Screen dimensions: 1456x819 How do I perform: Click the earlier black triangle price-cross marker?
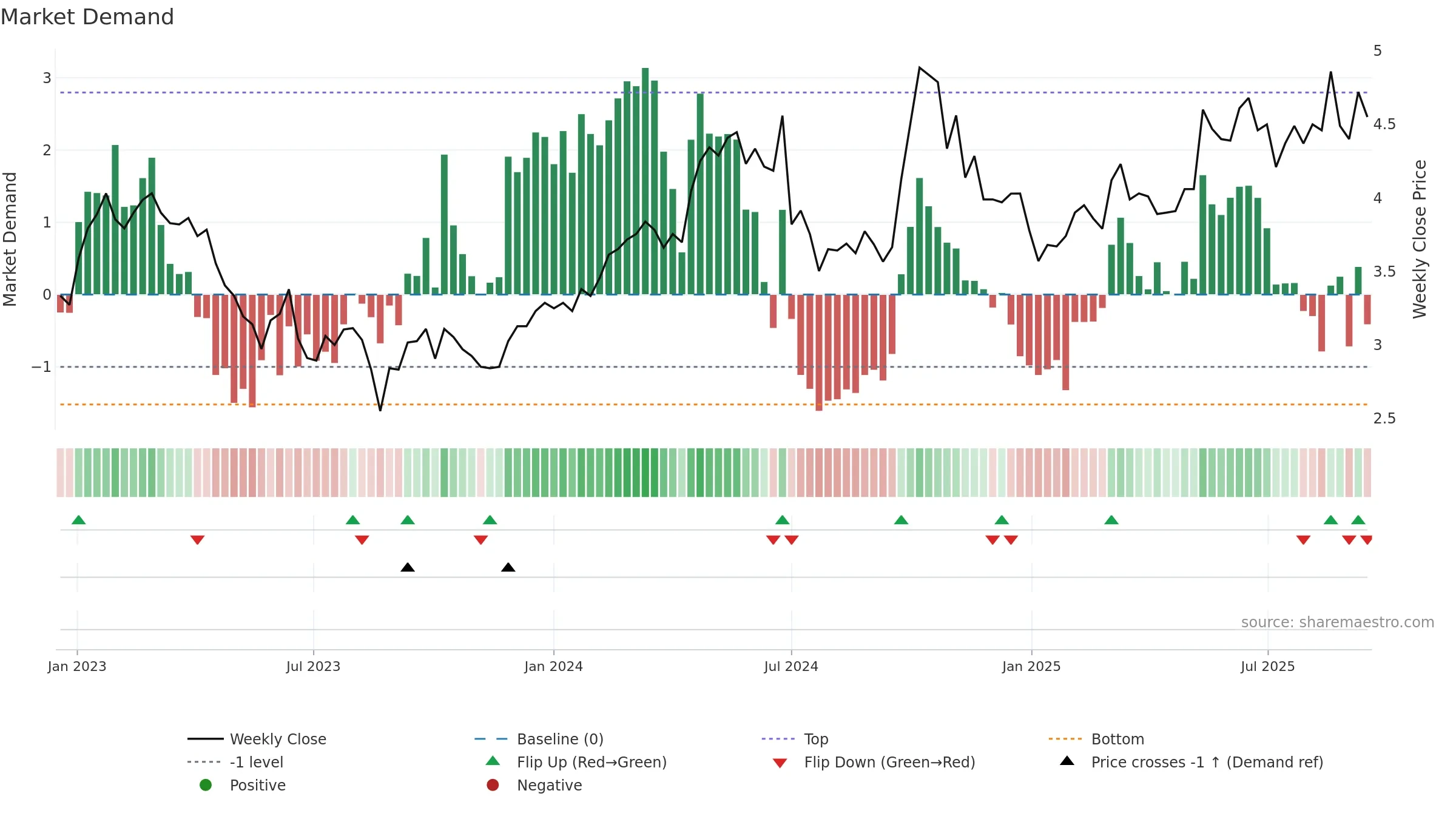pyautogui.click(x=408, y=567)
